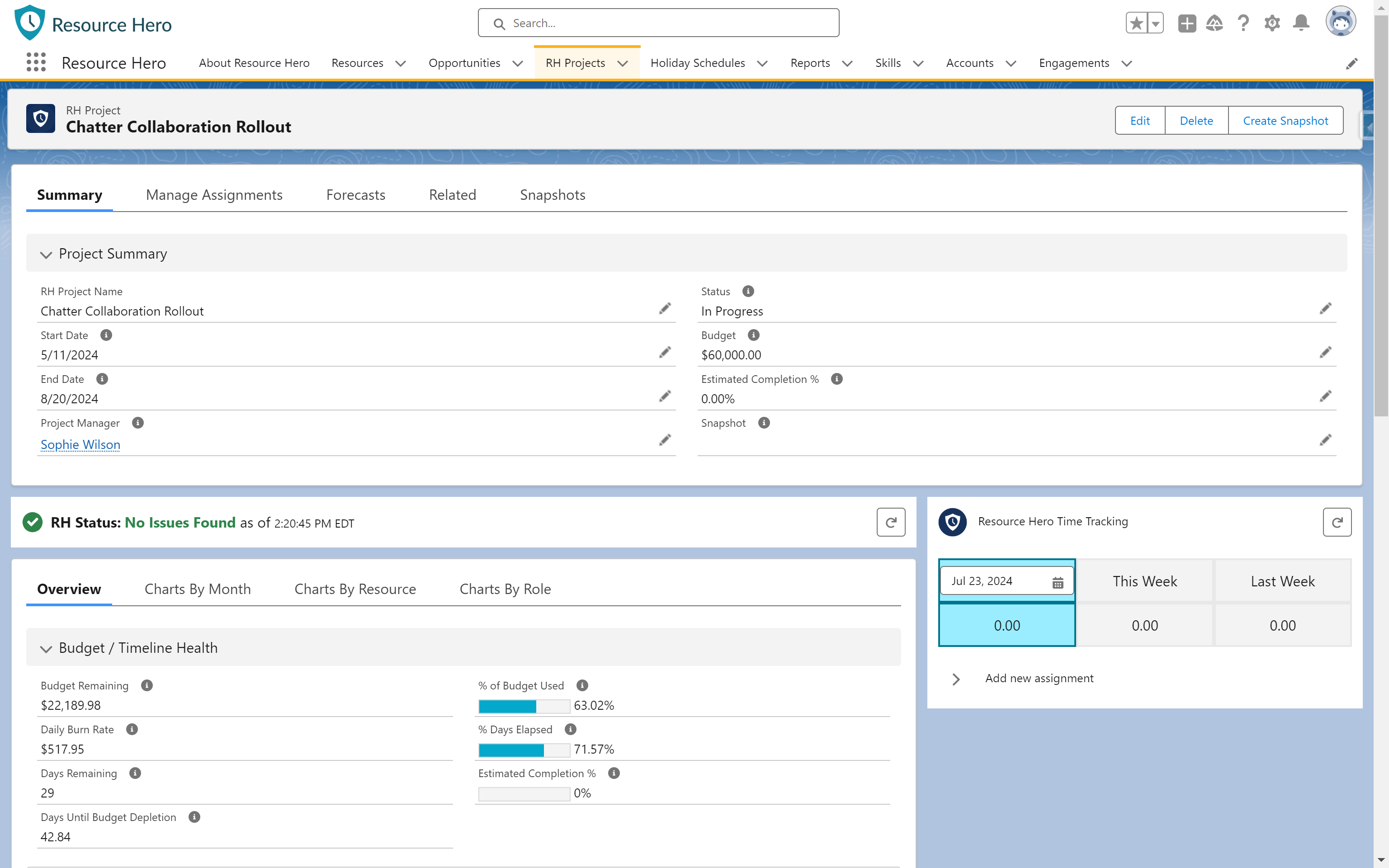Expand the Holiday Schedules nav dropdown
Viewport: 1389px width, 868px height.
point(762,64)
